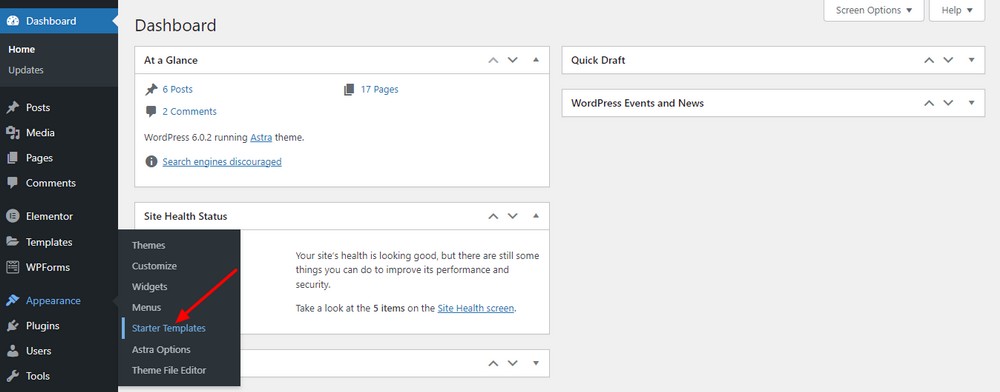Open Theme File Editor submenu item
The image size is (1000, 392).
169,370
